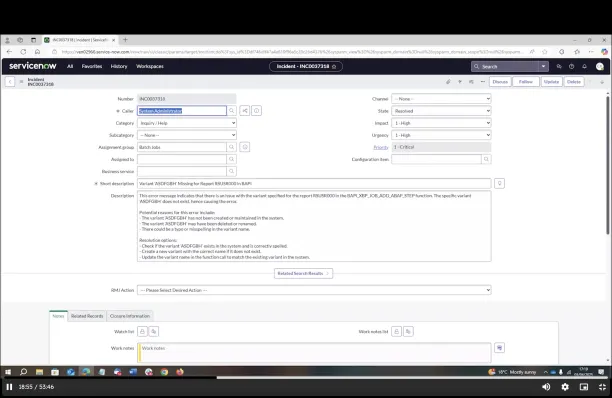Click the Caller lookup search icon
The image size is (612, 398).
click(x=231, y=111)
